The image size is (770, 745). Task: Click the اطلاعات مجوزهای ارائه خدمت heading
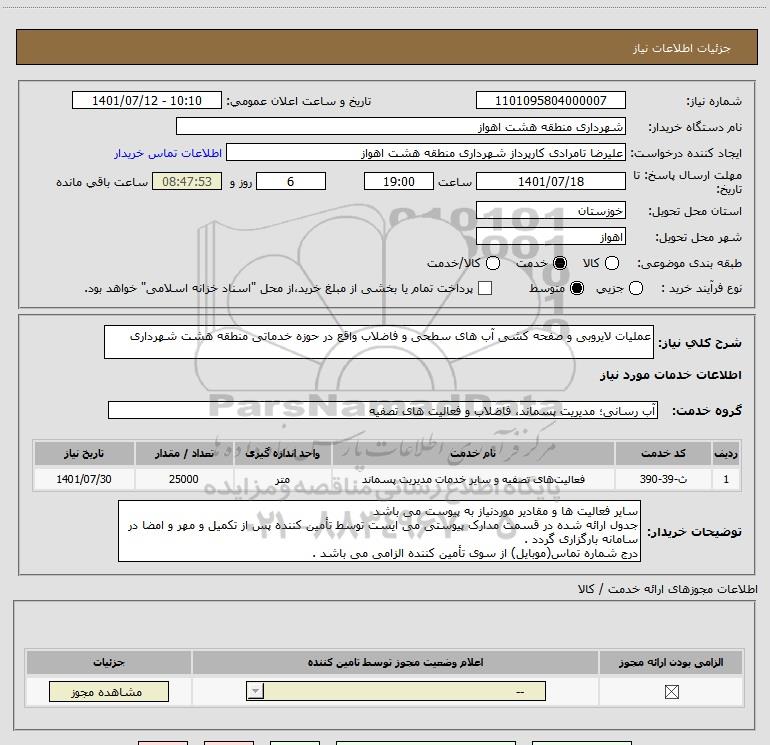pos(668,589)
